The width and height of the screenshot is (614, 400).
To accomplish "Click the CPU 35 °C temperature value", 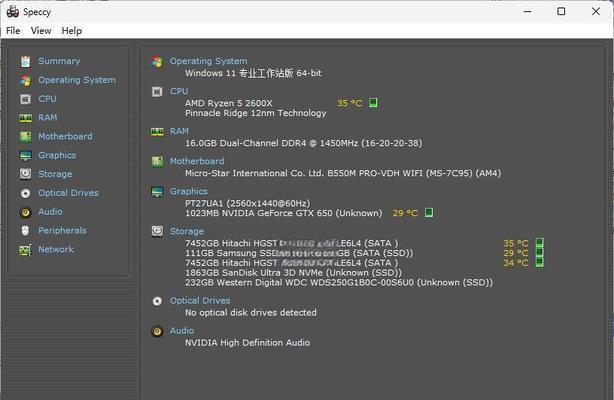I will (349, 103).
